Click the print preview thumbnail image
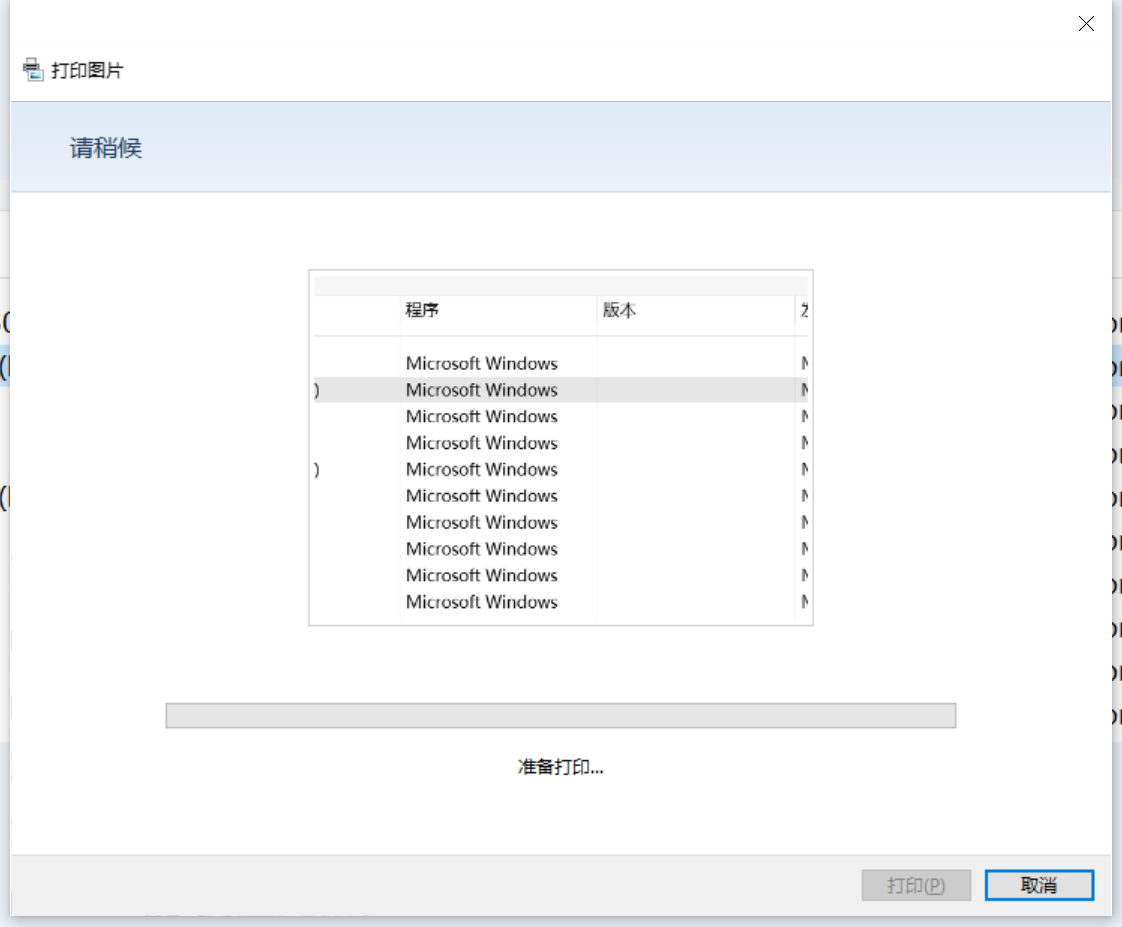 [x=560, y=447]
